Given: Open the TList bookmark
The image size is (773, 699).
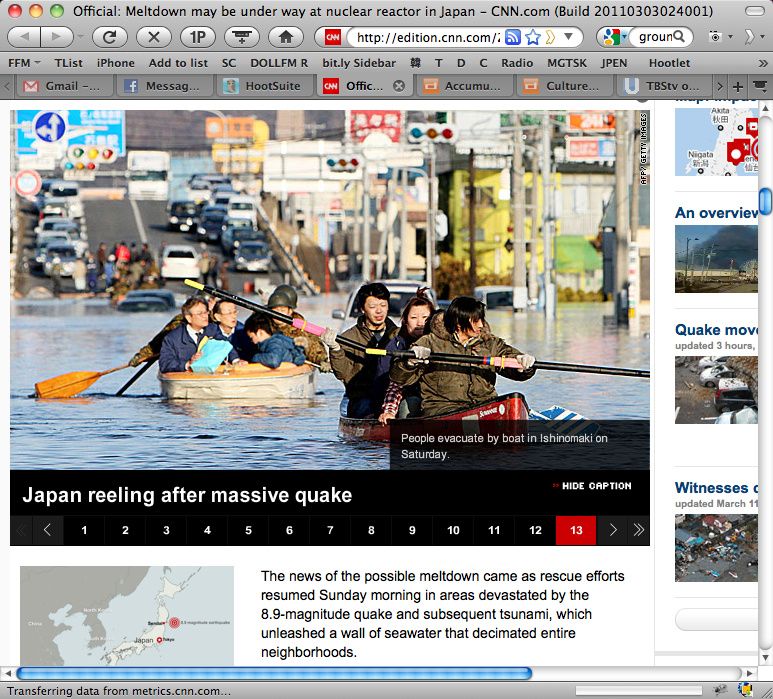Looking at the screenshot, I should [69, 63].
